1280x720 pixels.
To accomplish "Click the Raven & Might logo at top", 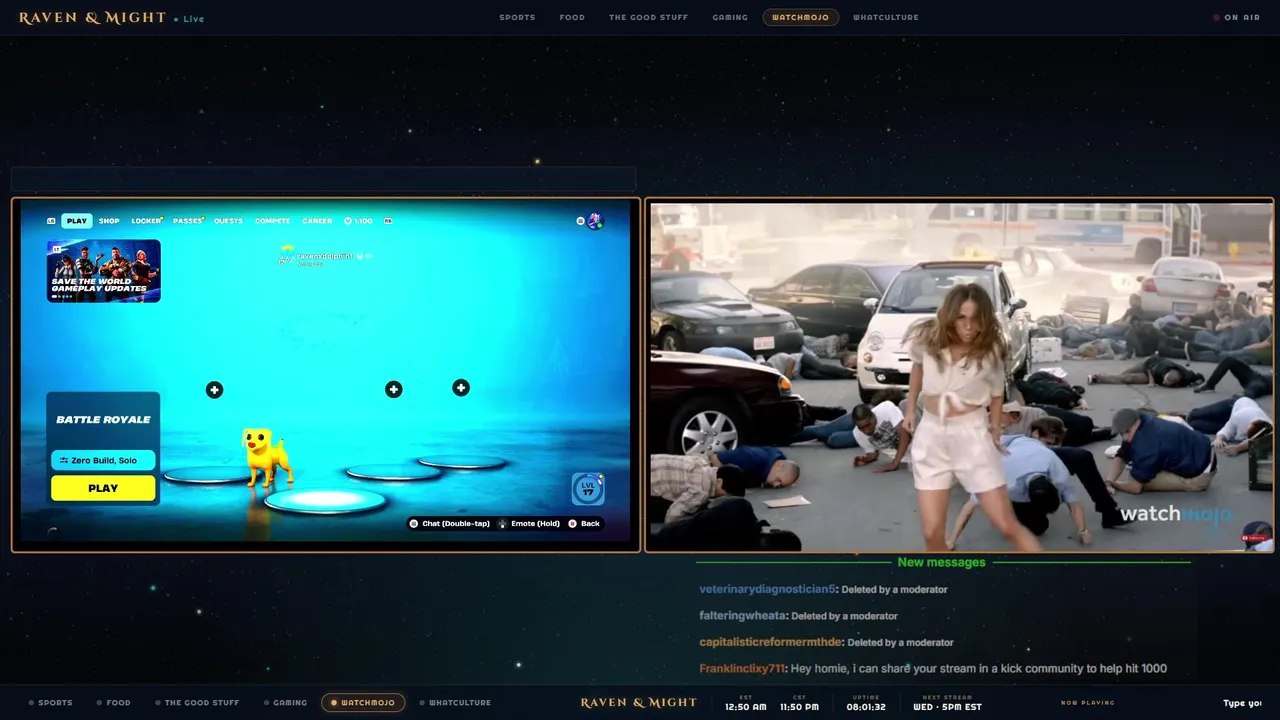I will 93,18.
